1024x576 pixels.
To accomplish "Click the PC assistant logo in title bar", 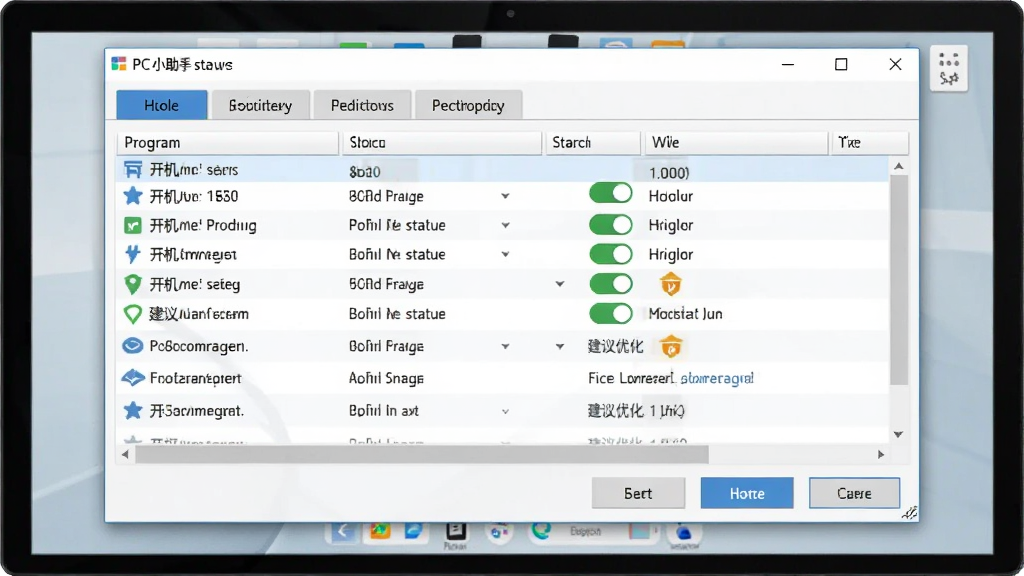I will [118, 64].
